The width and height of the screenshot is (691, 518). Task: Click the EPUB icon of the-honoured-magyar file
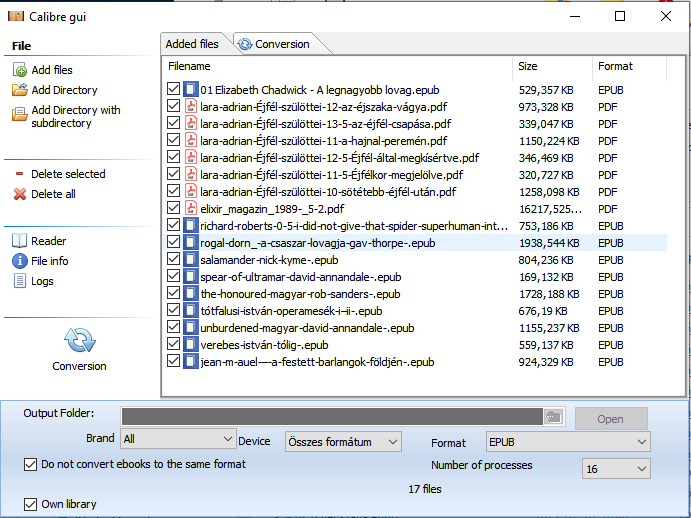pos(190,293)
